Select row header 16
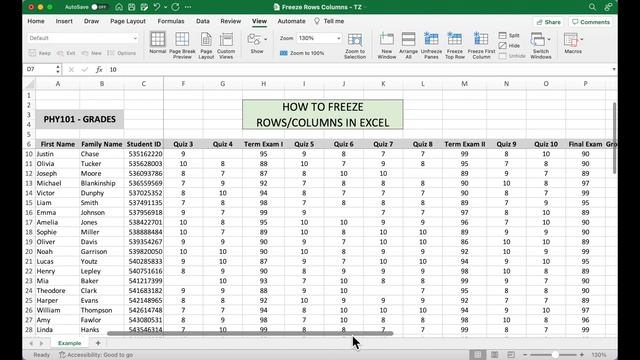640x360 pixels. point(29,213)
